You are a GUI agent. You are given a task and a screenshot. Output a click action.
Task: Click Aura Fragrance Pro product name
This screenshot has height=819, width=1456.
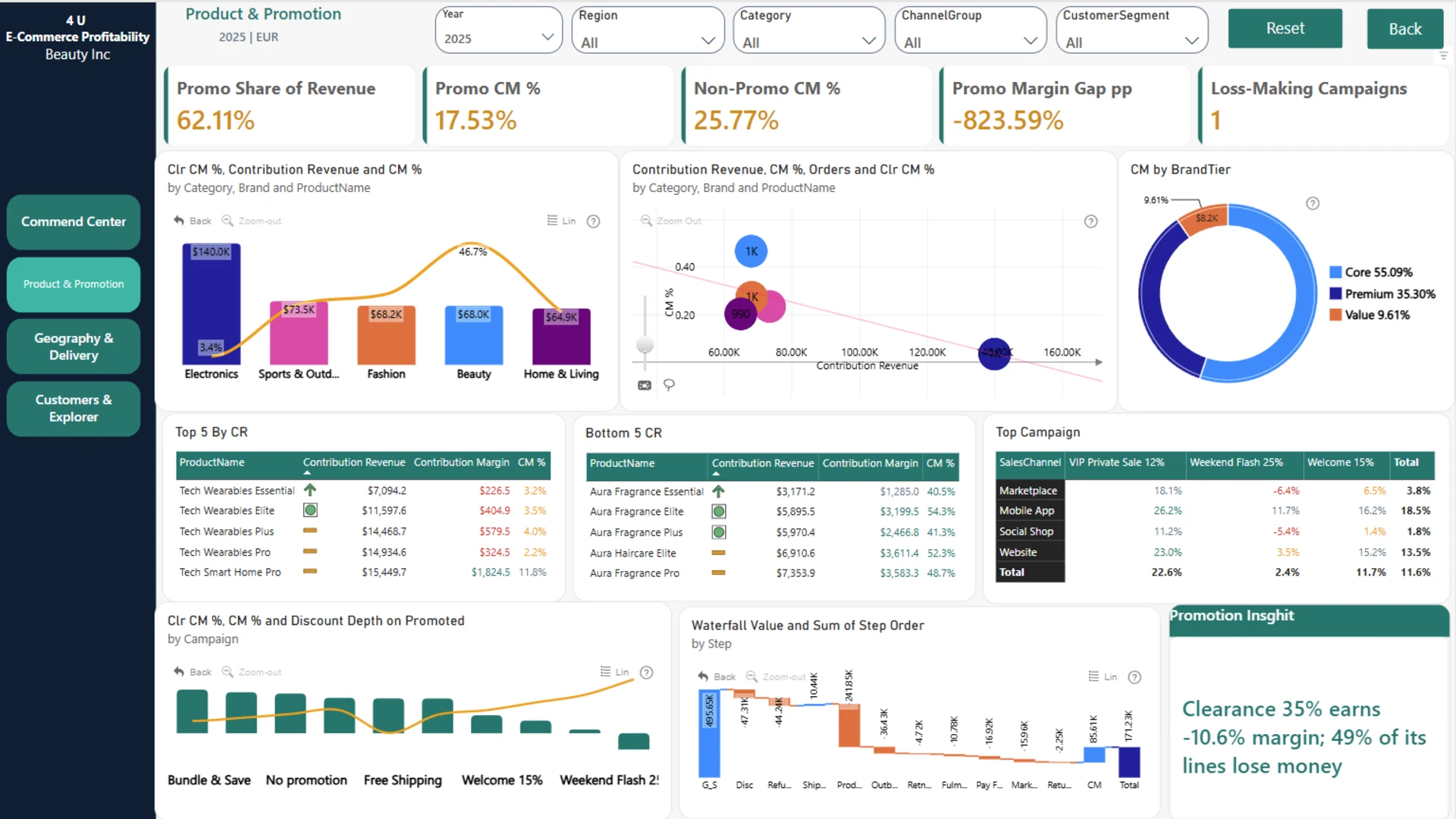635,573
